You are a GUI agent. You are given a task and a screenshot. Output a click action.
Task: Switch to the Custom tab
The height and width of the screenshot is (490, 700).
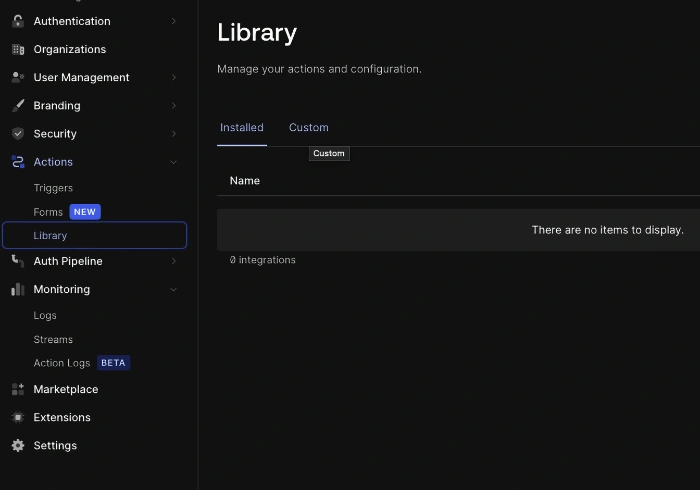308,128
